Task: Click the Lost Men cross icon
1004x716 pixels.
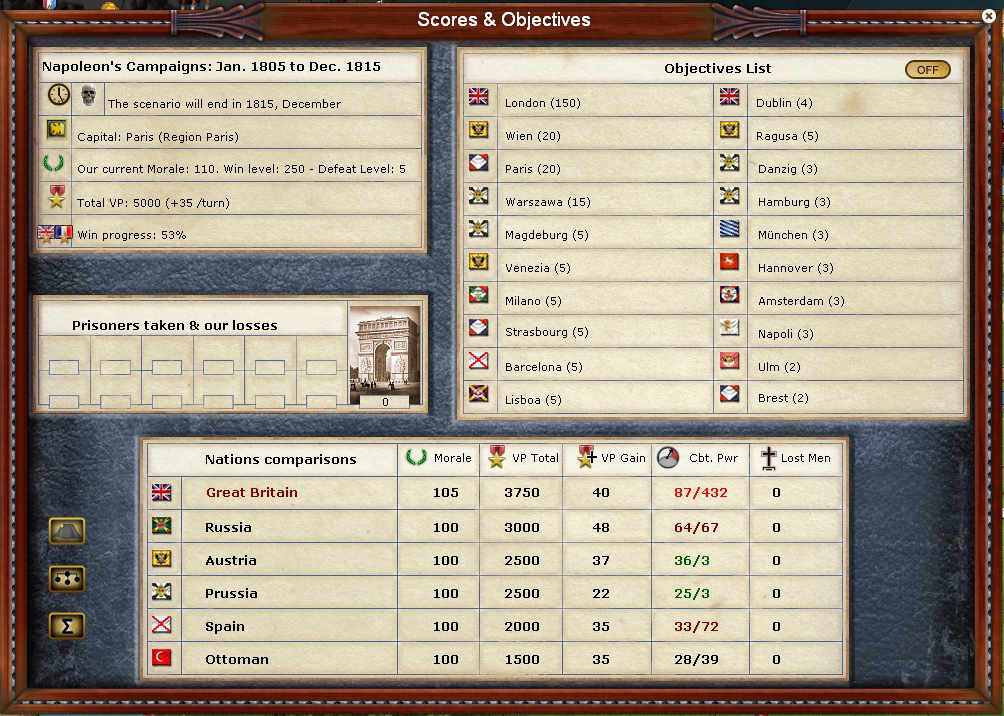Action: pos(768,459)
